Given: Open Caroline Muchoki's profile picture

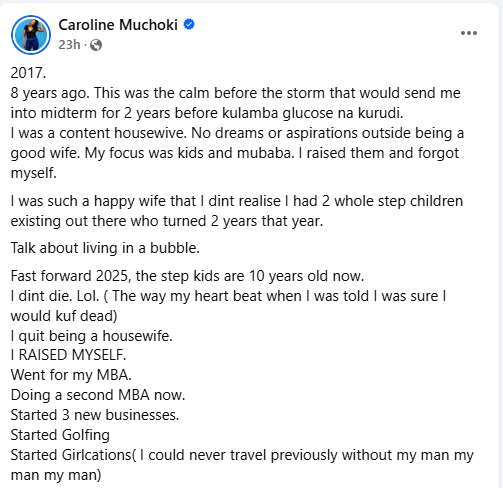Looking at the screenshot, I should [x=31, y=35].
